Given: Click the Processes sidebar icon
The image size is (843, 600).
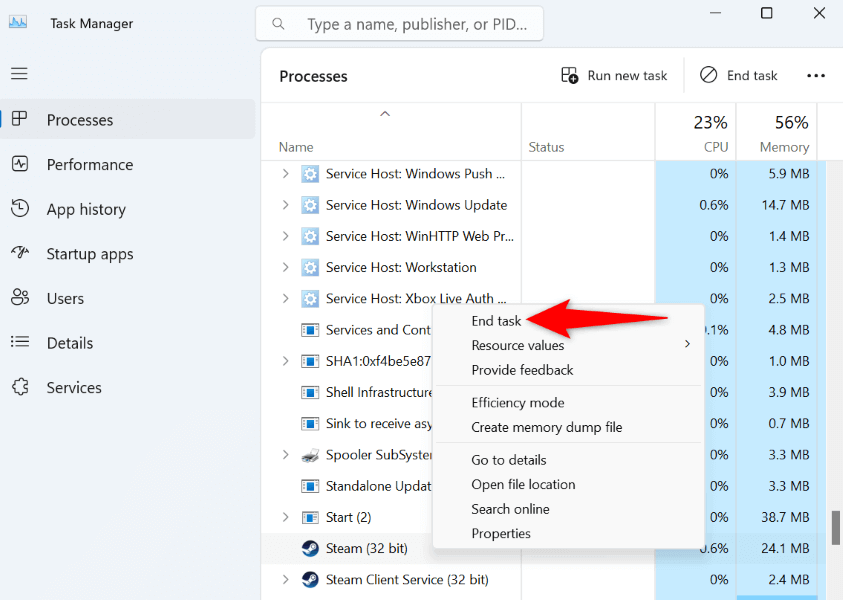Looking at the screenshot, I should pos(19,119).
